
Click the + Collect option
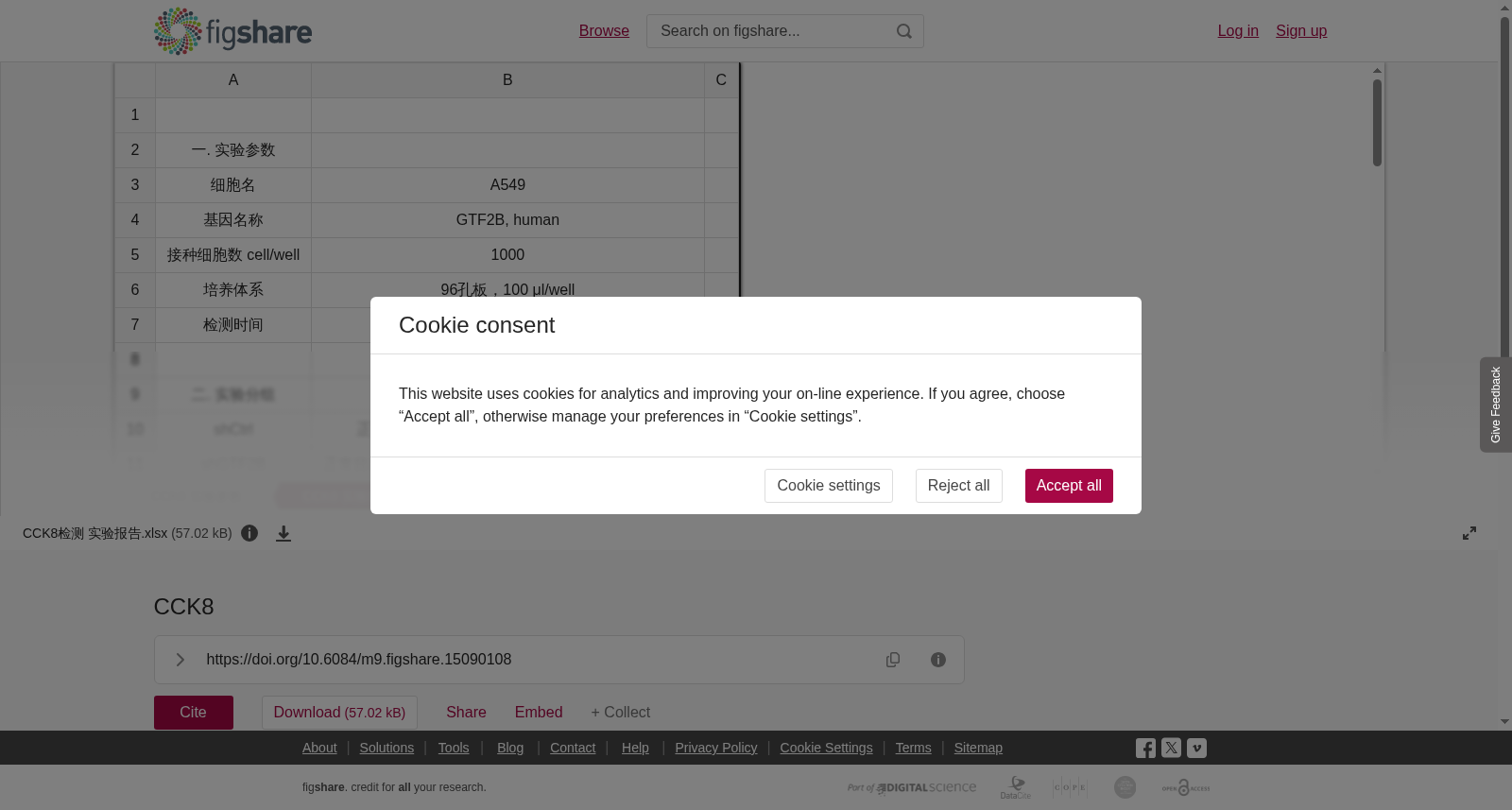pos(621,713)
